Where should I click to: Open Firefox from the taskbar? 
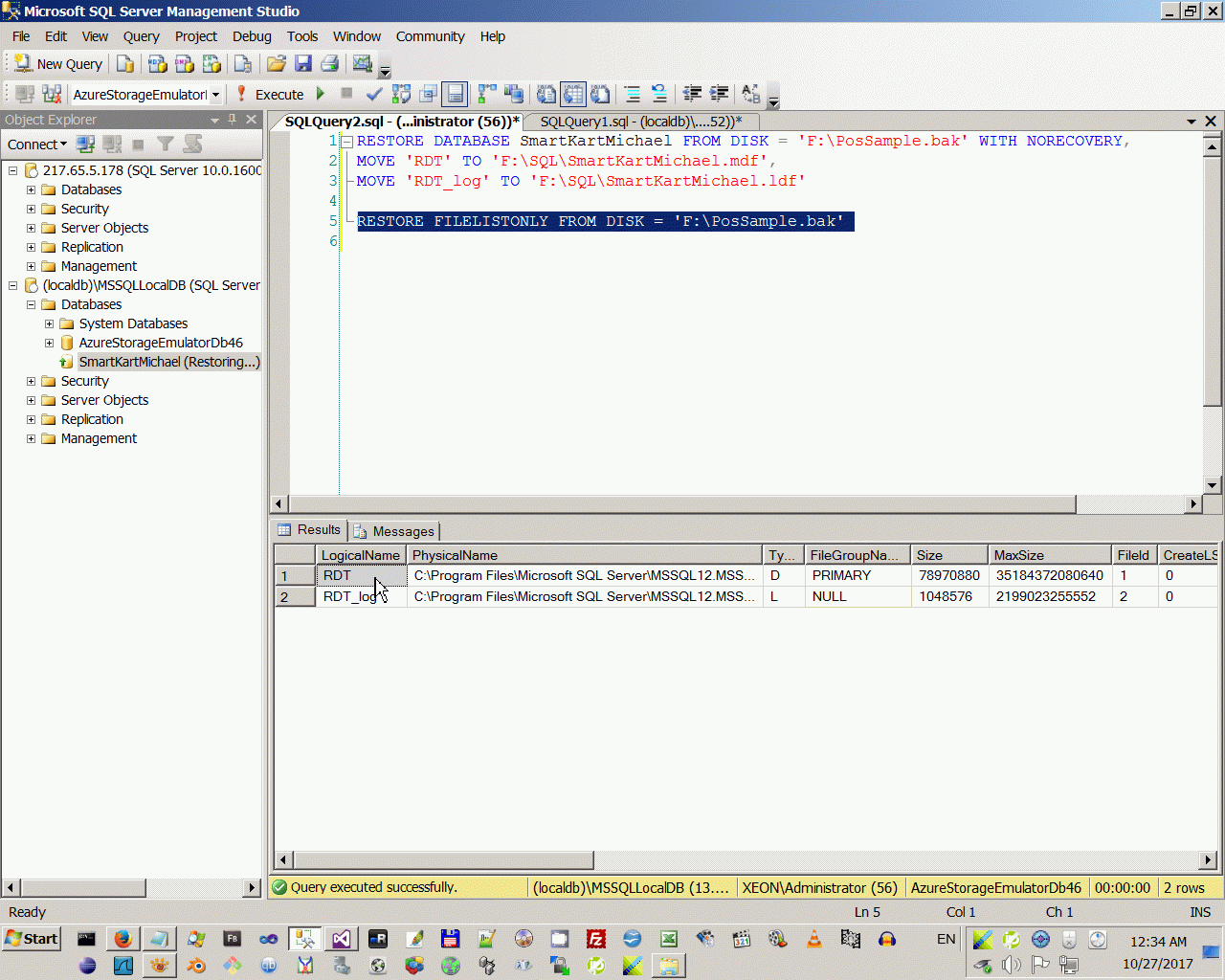coord(122,939)
